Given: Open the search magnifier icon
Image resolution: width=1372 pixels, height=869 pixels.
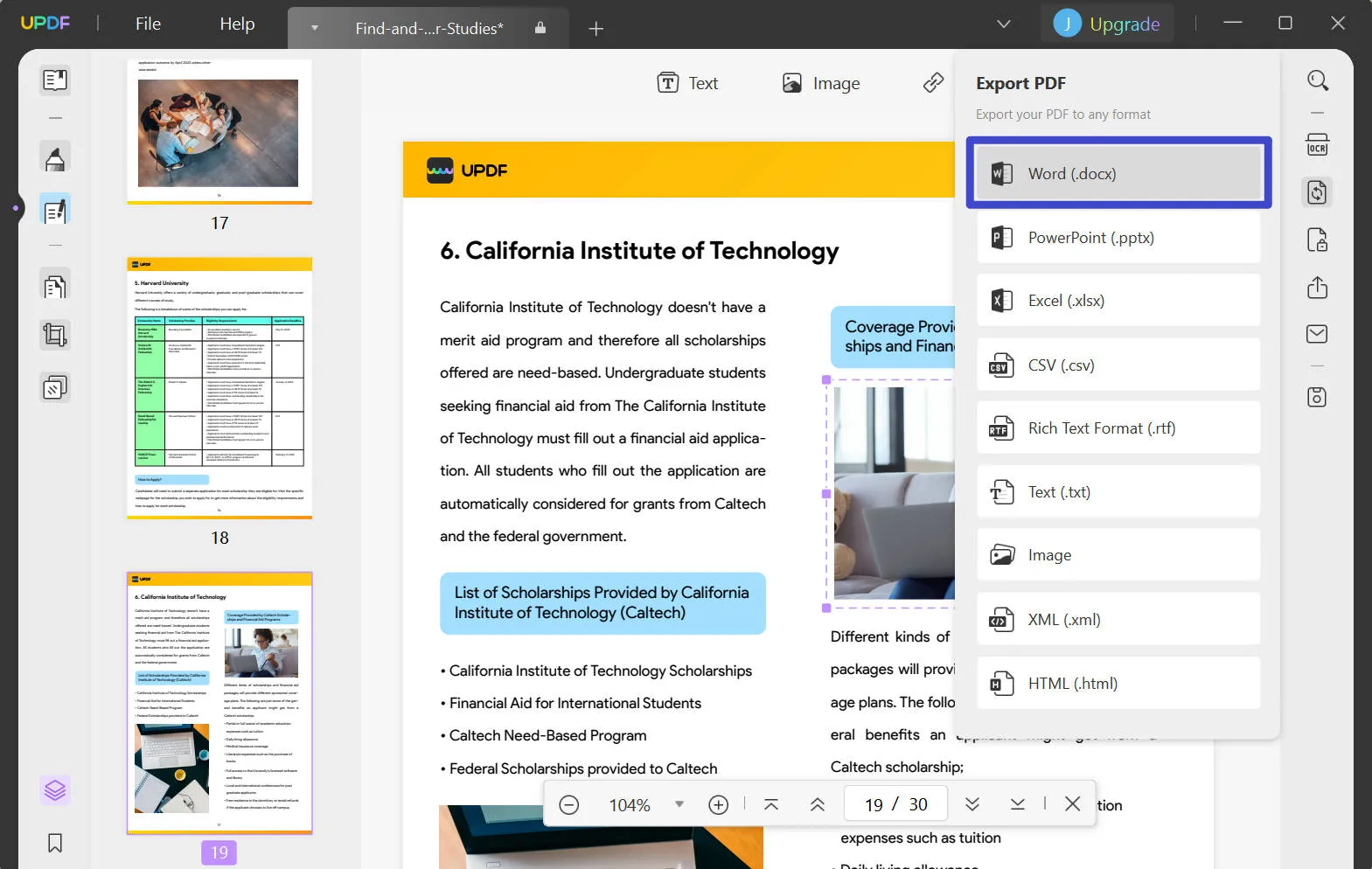Looking at the screenshot, I should (1317, 81).
